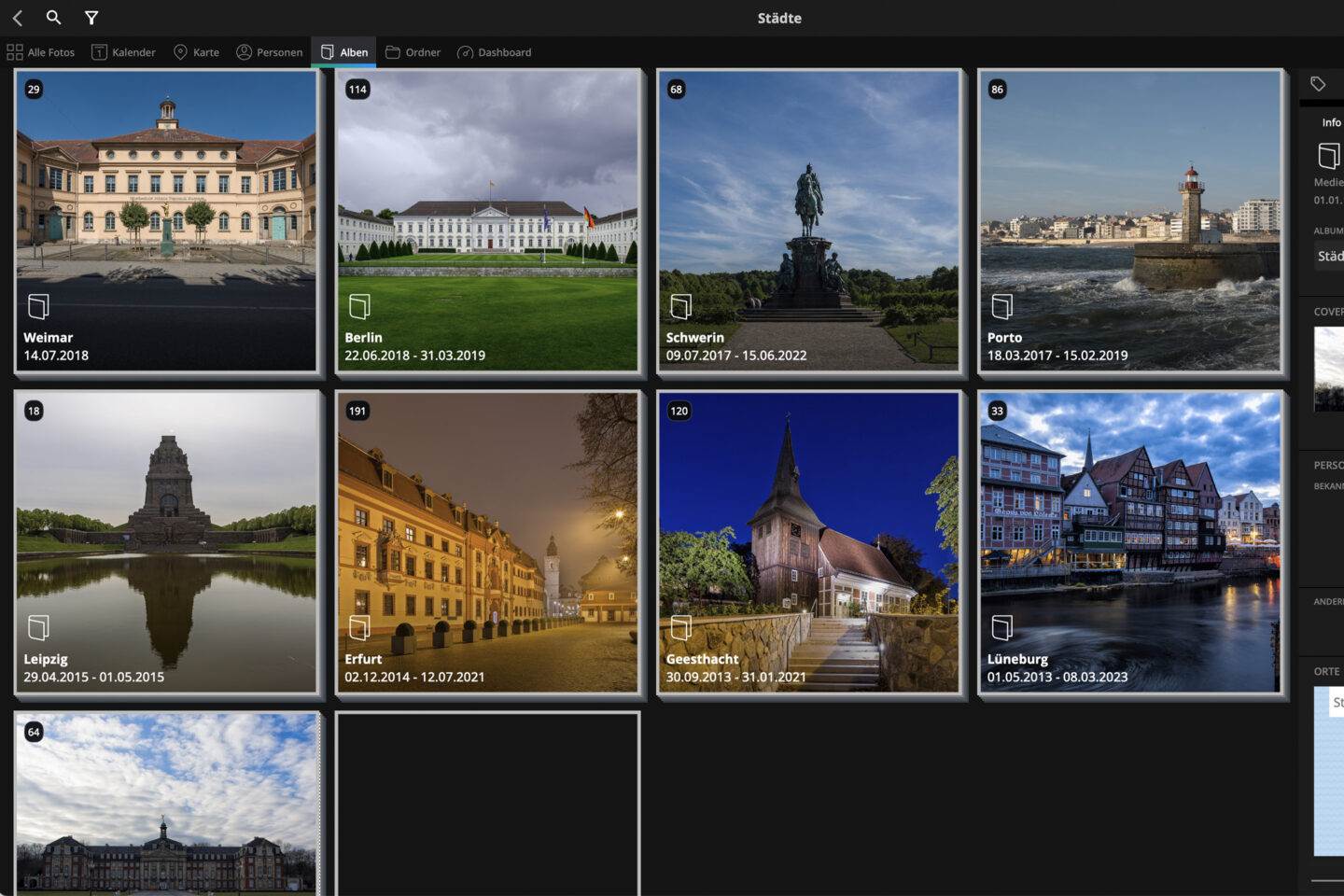Open the Leipzig album thumbnail

(168, 541)
